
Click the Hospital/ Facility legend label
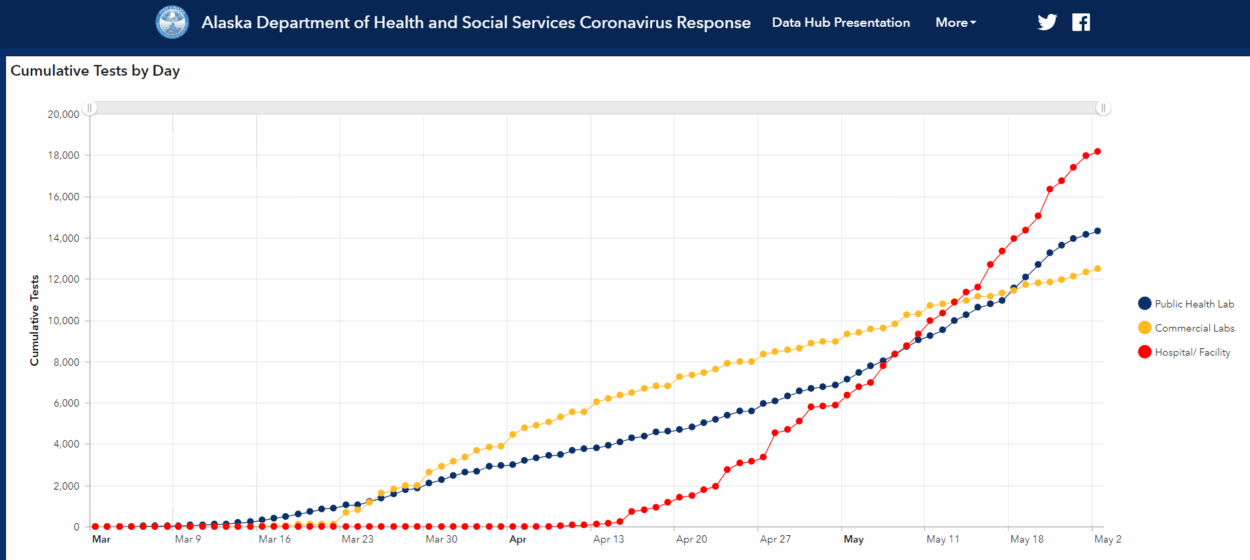(x=1192, y=352)
